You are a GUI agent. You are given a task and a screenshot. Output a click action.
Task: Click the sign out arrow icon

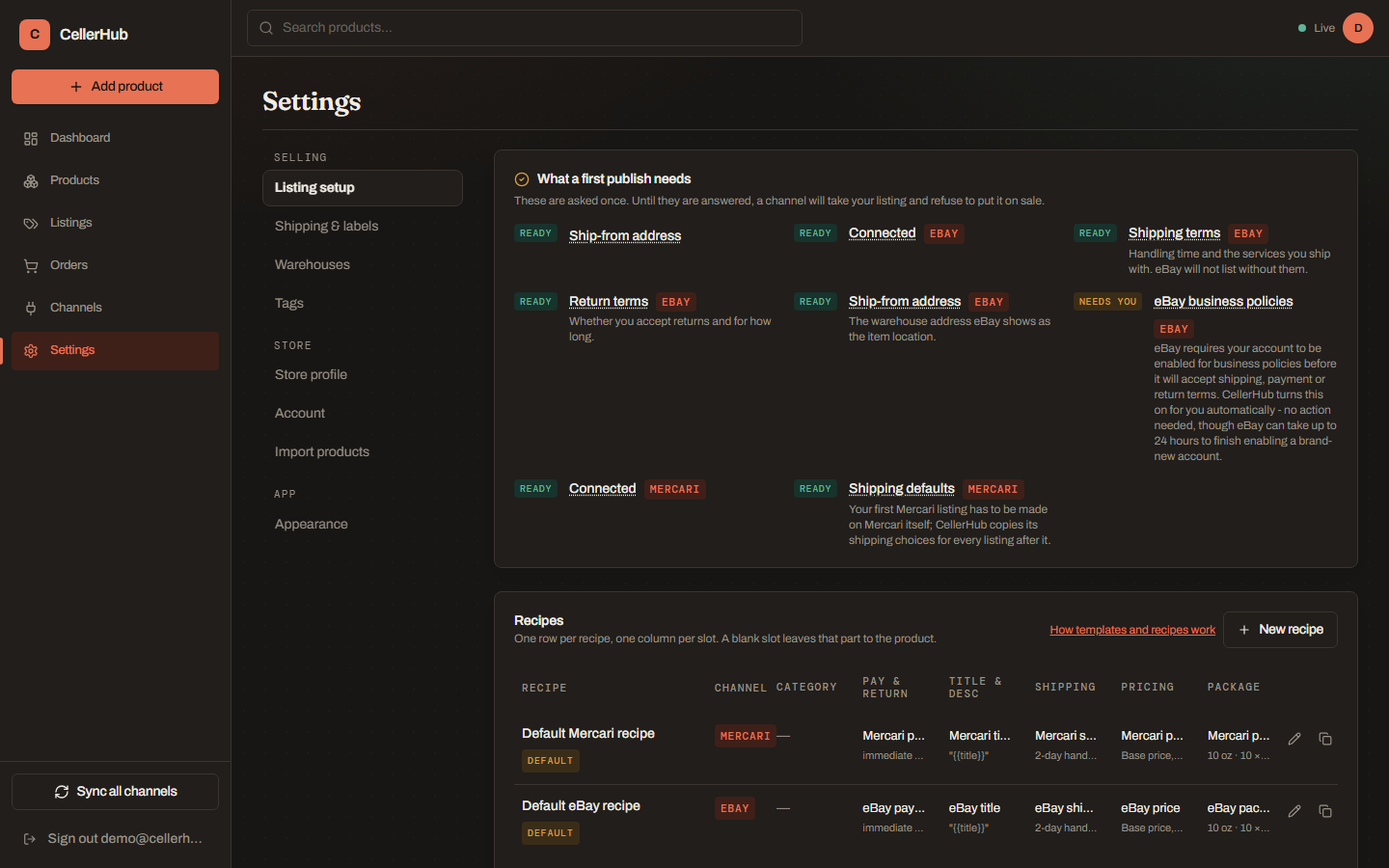tap(30, 839)
